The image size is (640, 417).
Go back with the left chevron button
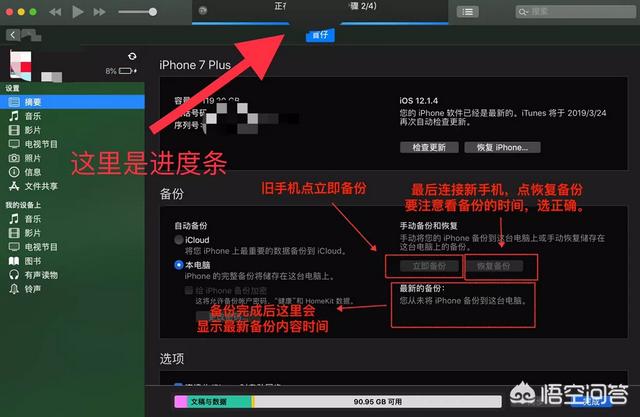click(12, 35)
